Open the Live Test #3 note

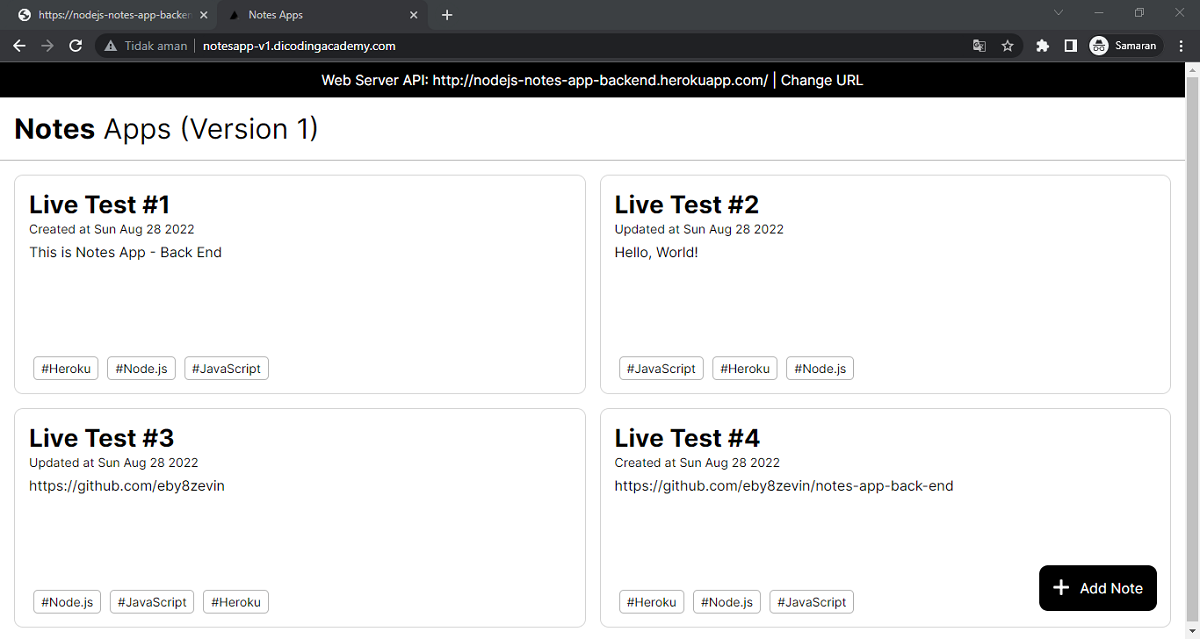[x=101, y=438]
